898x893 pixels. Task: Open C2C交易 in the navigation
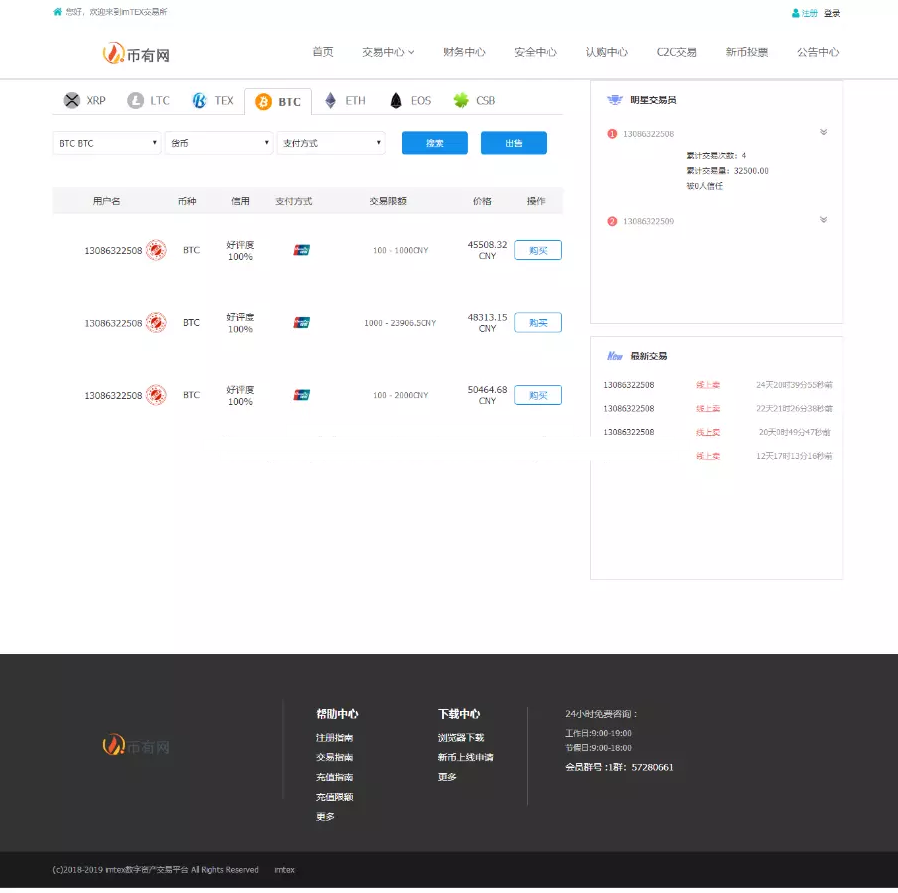coord(676,52)
